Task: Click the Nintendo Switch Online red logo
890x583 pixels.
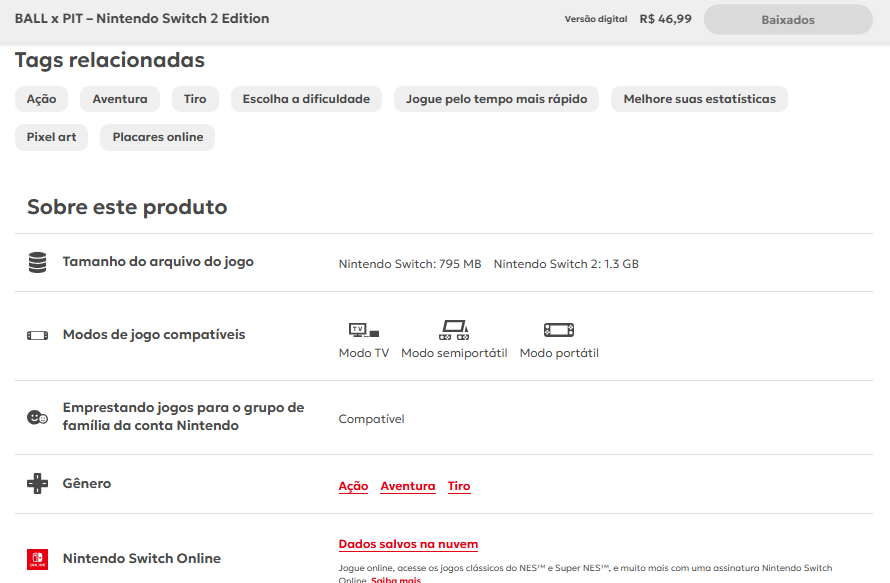Action: [x=37, y=559]
